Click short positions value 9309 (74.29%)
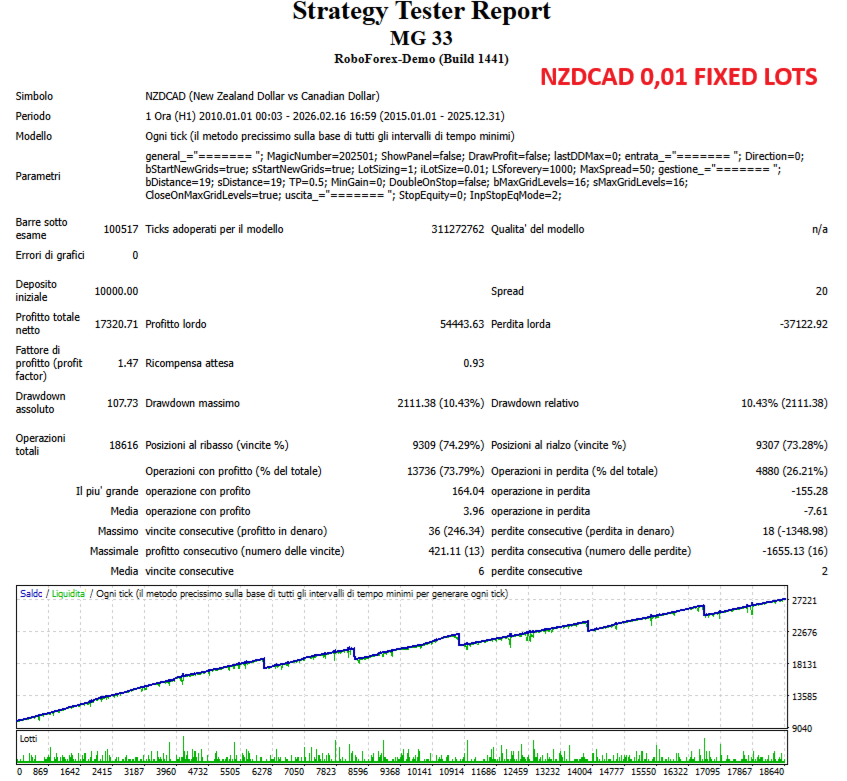847x781 pixels. (x=448, y=445)
